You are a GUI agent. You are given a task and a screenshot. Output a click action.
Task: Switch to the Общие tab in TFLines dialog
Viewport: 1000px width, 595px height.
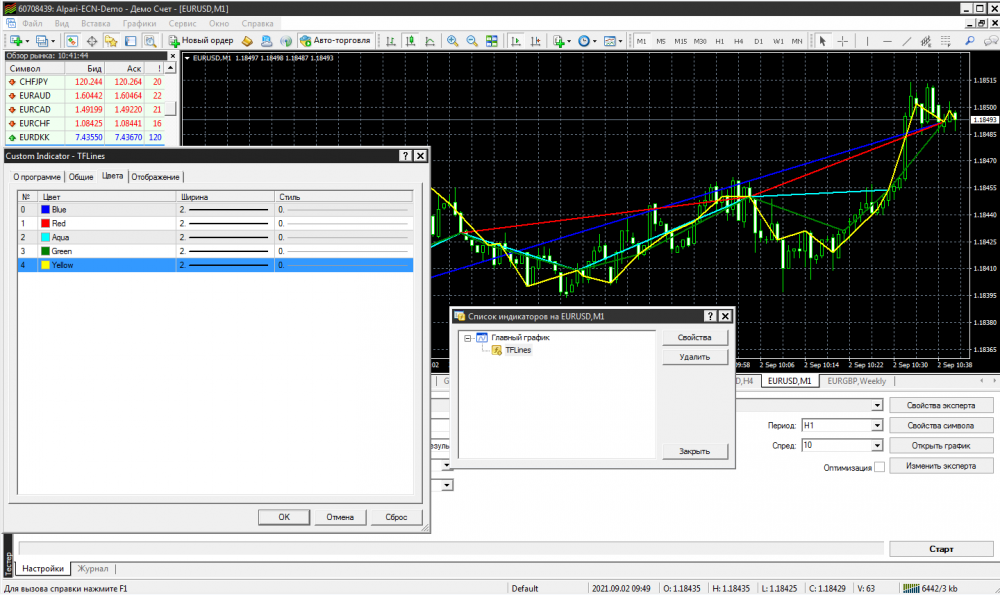coord(81,177)
